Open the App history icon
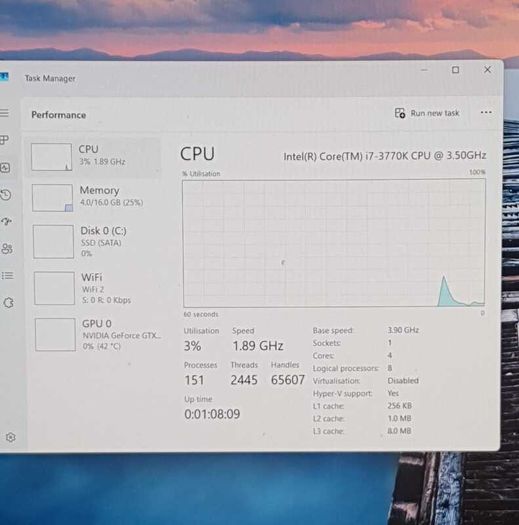 click(6, 195)
